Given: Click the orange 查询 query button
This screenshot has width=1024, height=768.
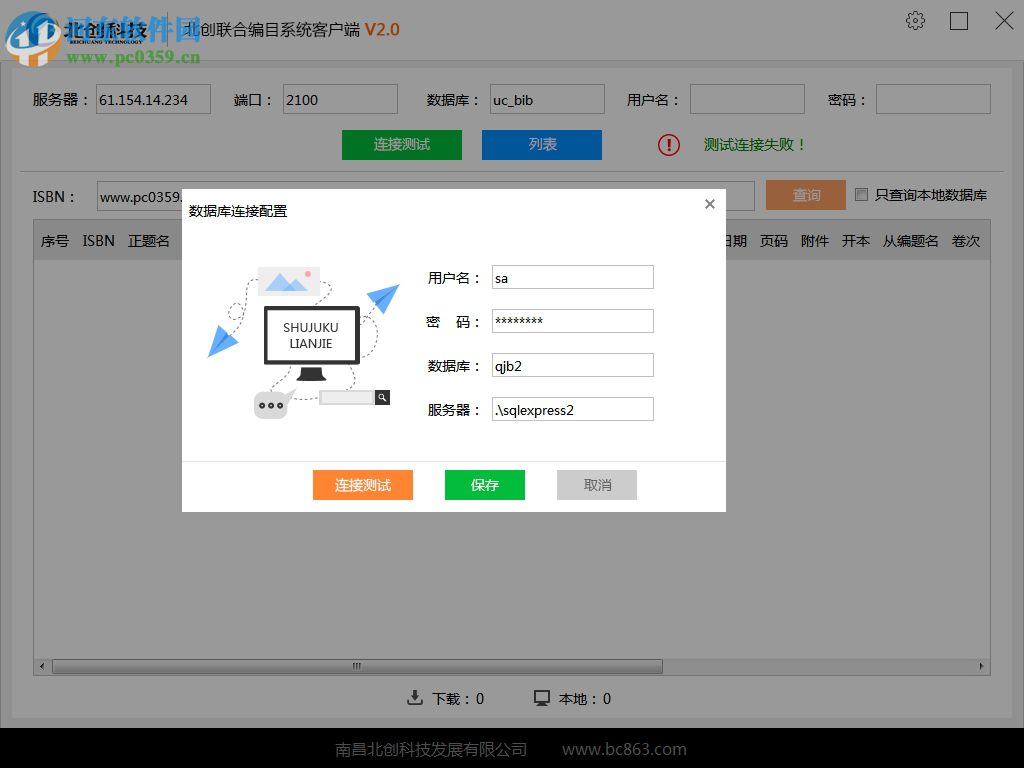Looking at the screenshot, I should click(x=806, y=195).
